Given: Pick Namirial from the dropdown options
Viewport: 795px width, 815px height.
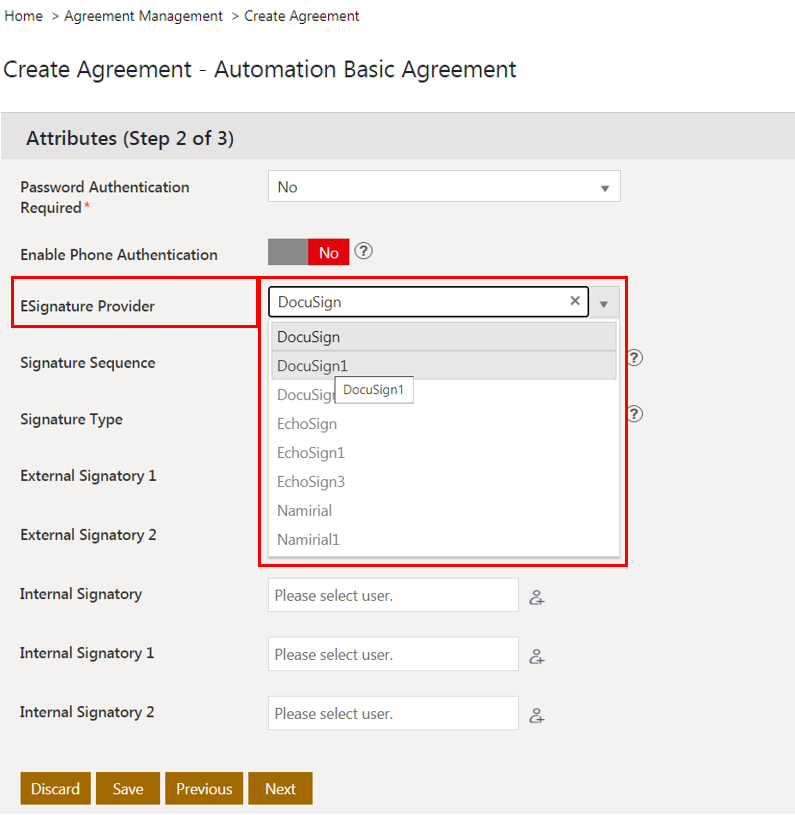Looking at the screenshot, I should 304,511.
